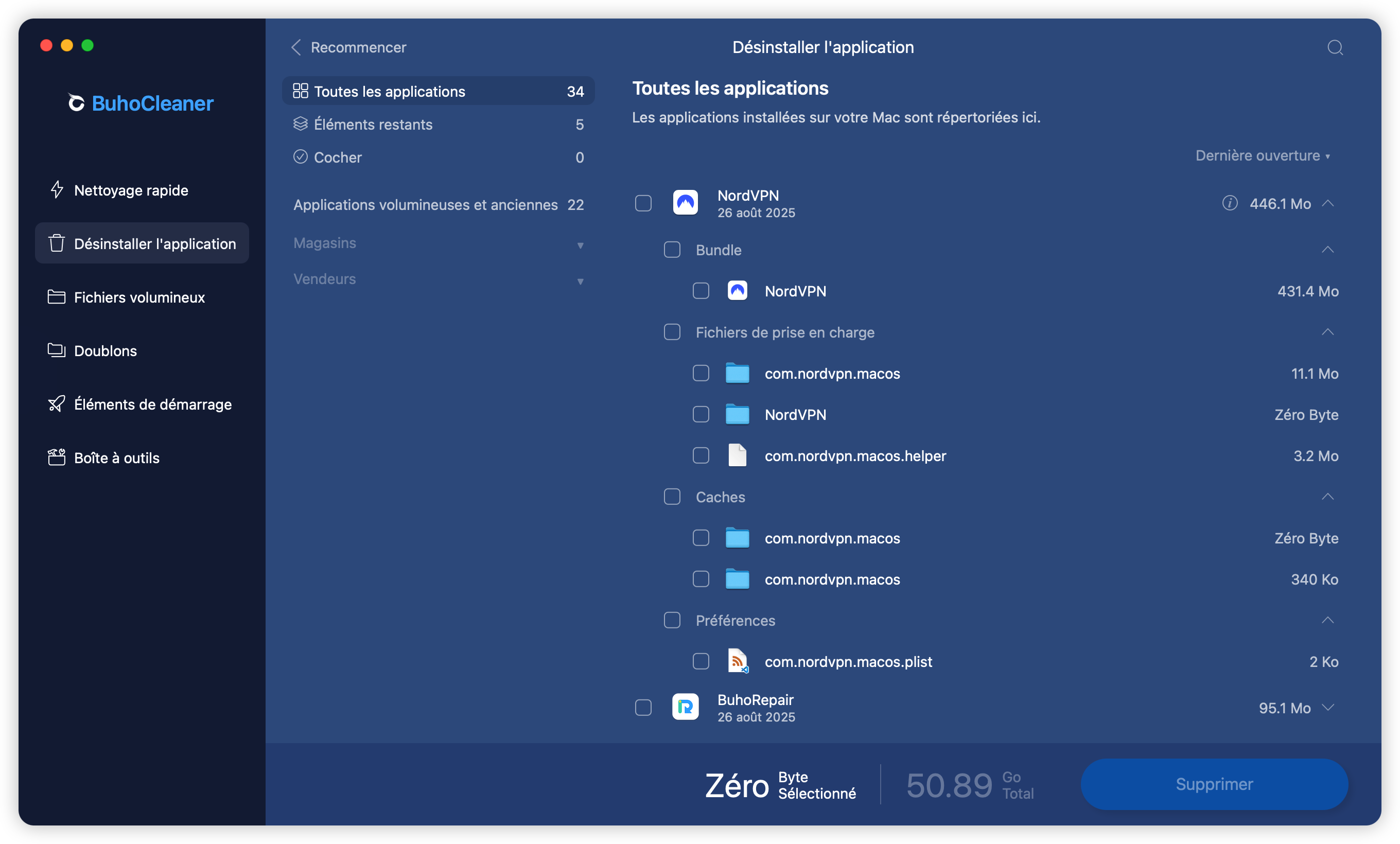
Task: Click the lightning bolt icon of Nettoyage rapide
Action: pyautogui.click(x=57, y=190)
